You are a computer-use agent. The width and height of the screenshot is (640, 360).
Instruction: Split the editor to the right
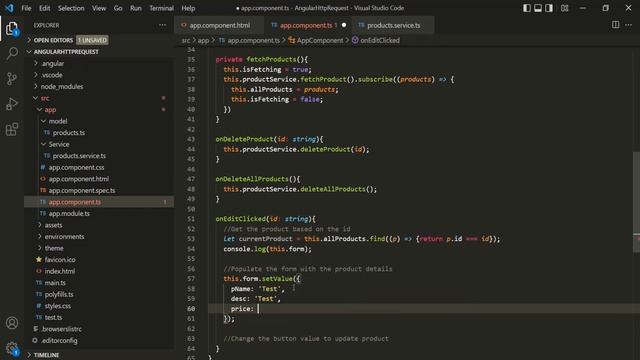tap(616, 25)
